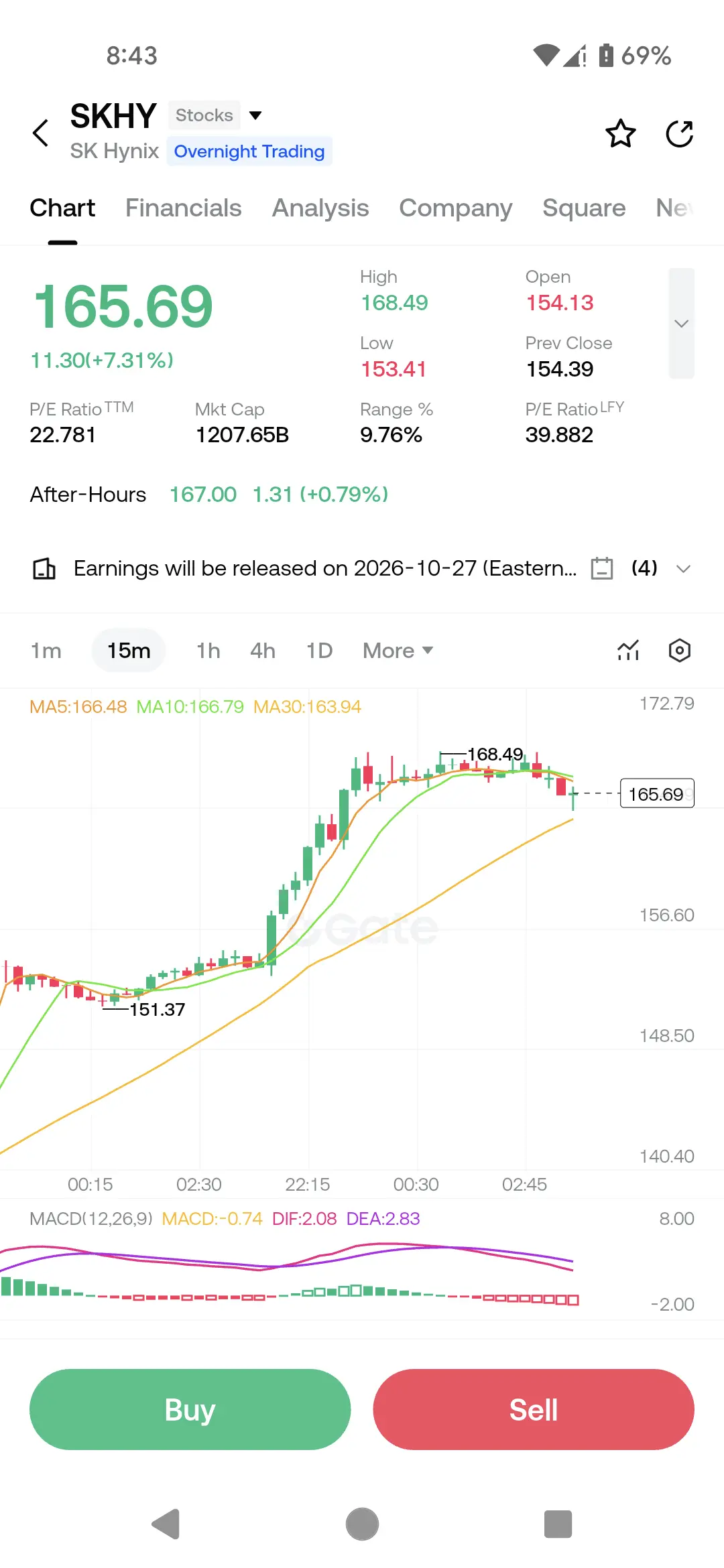This screenshot has width=724, height=1568.
Task: Tap the 11.30(+7.31%) change value
Action: (x=102, y=361)
